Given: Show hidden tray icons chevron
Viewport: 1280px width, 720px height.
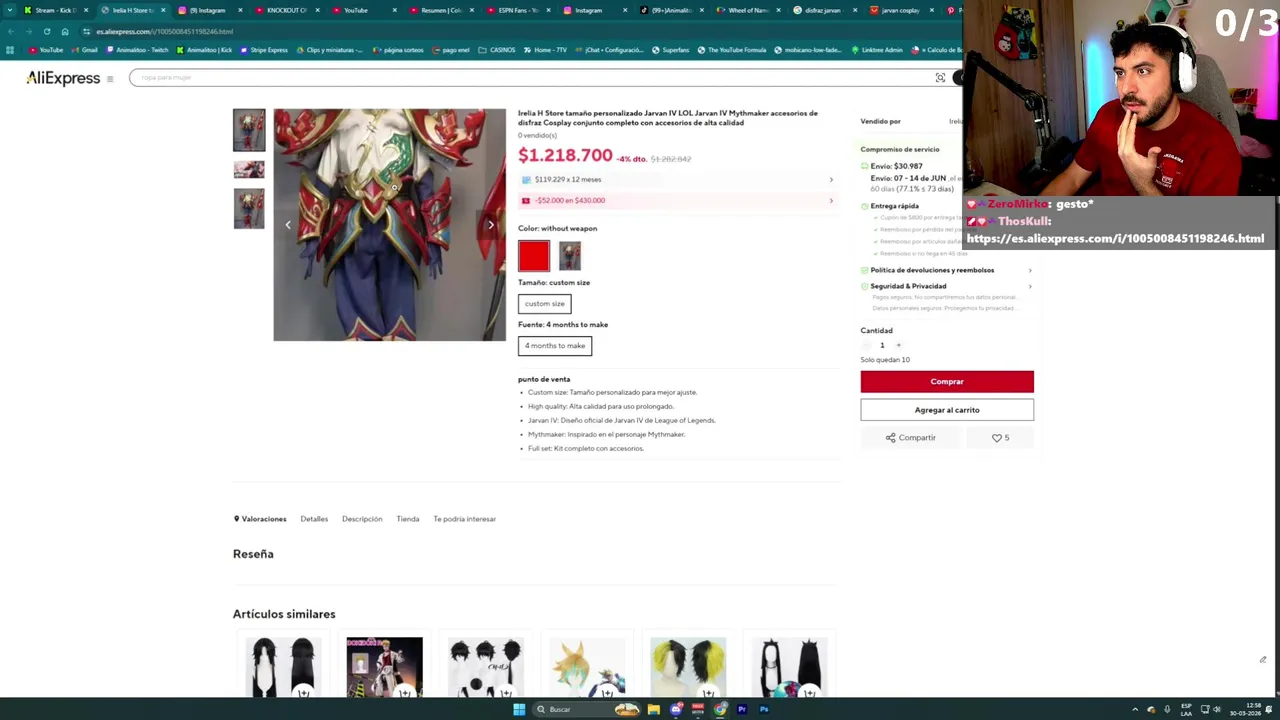Looking at the screenshot, I should (x=1135, y=709).
